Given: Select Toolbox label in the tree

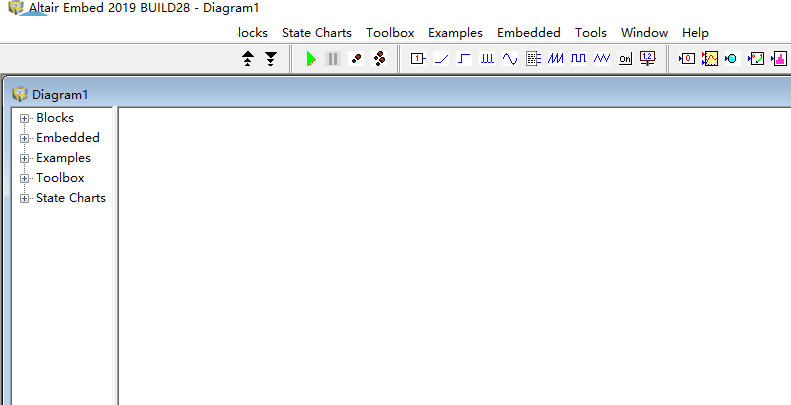Looking at the screenshot, I should 60,178.
